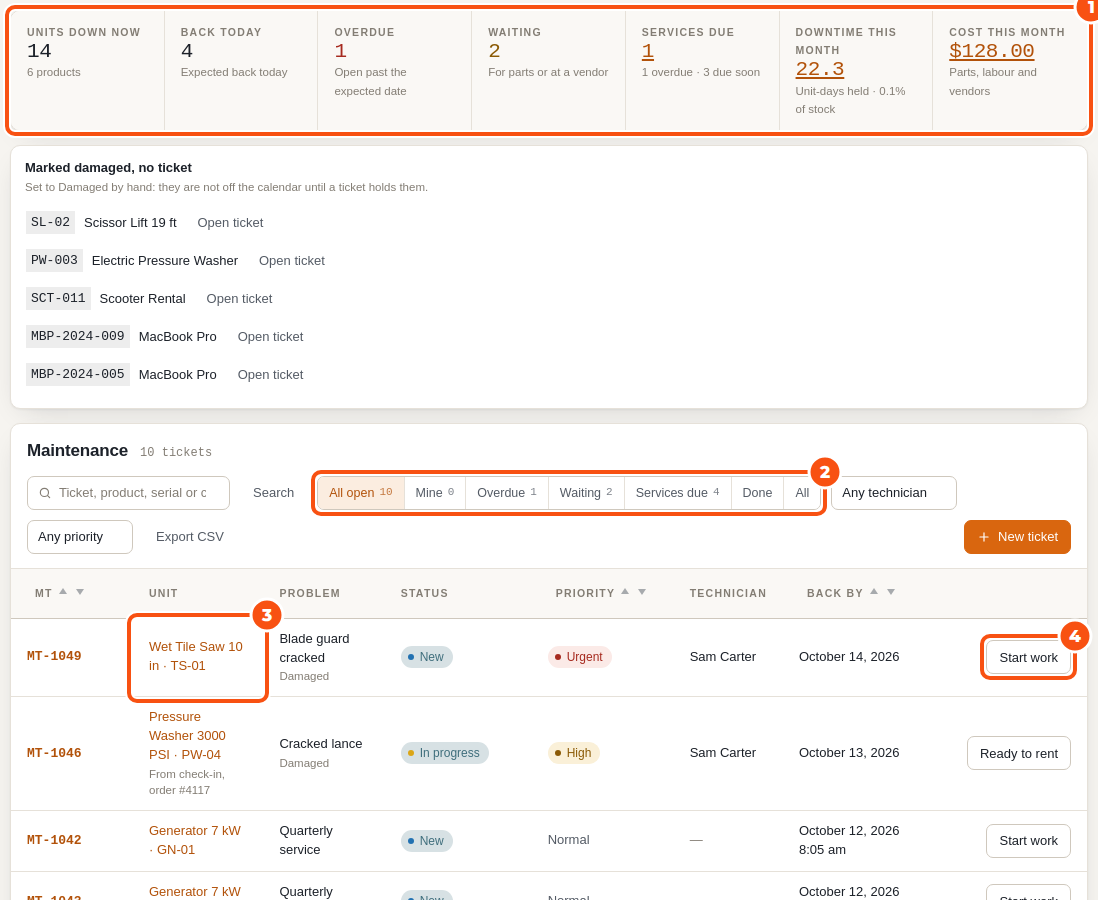Mark MT-1046 as Ready to rent

point(1019,754)
